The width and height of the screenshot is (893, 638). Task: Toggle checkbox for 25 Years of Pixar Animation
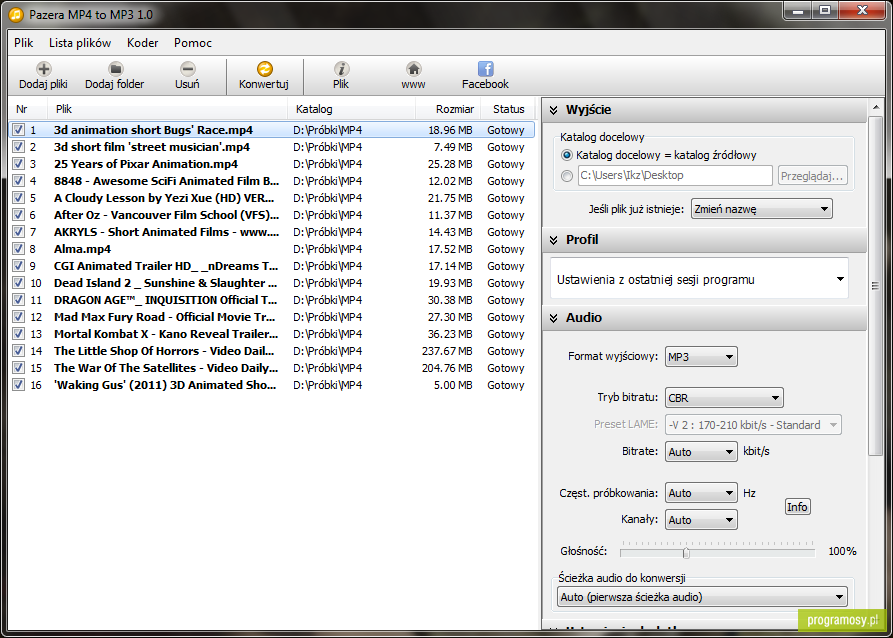tap(19, 164)
